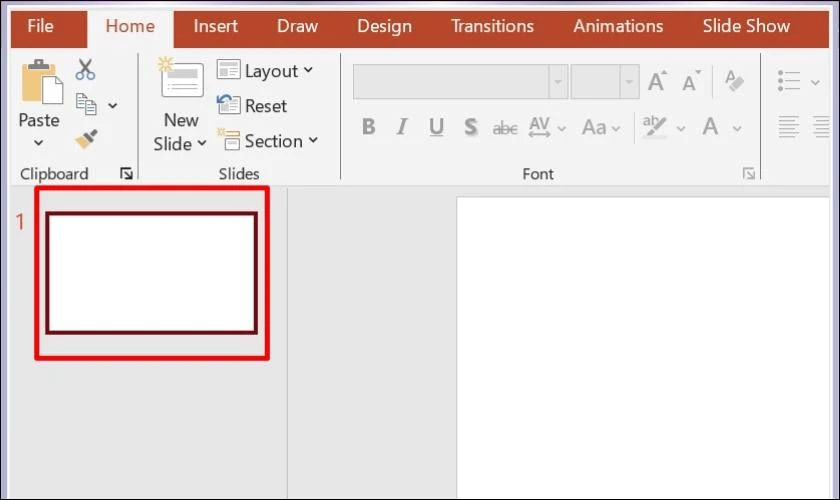Viewport: 840px width, 500px height.
Task: Click Decrease Font Size icon
Action: (x=691, y=81)
